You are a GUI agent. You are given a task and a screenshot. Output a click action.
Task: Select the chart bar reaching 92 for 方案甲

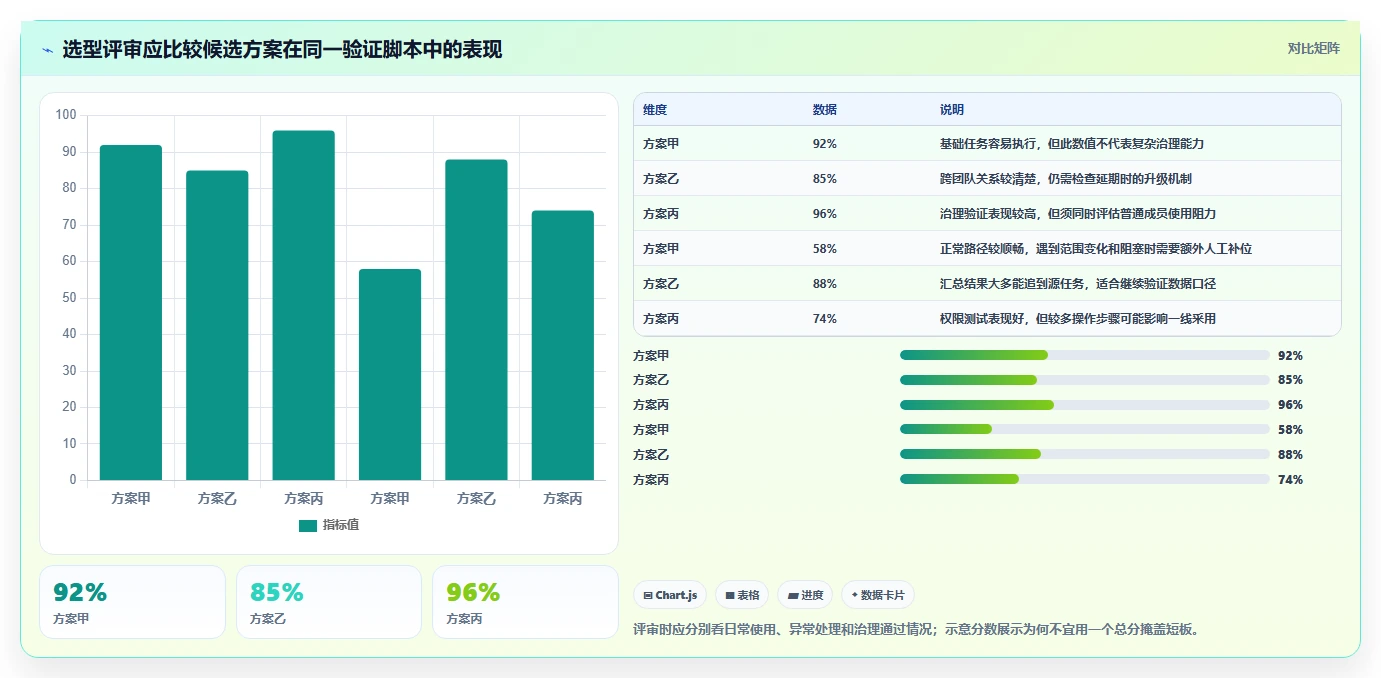coord(131,312)
